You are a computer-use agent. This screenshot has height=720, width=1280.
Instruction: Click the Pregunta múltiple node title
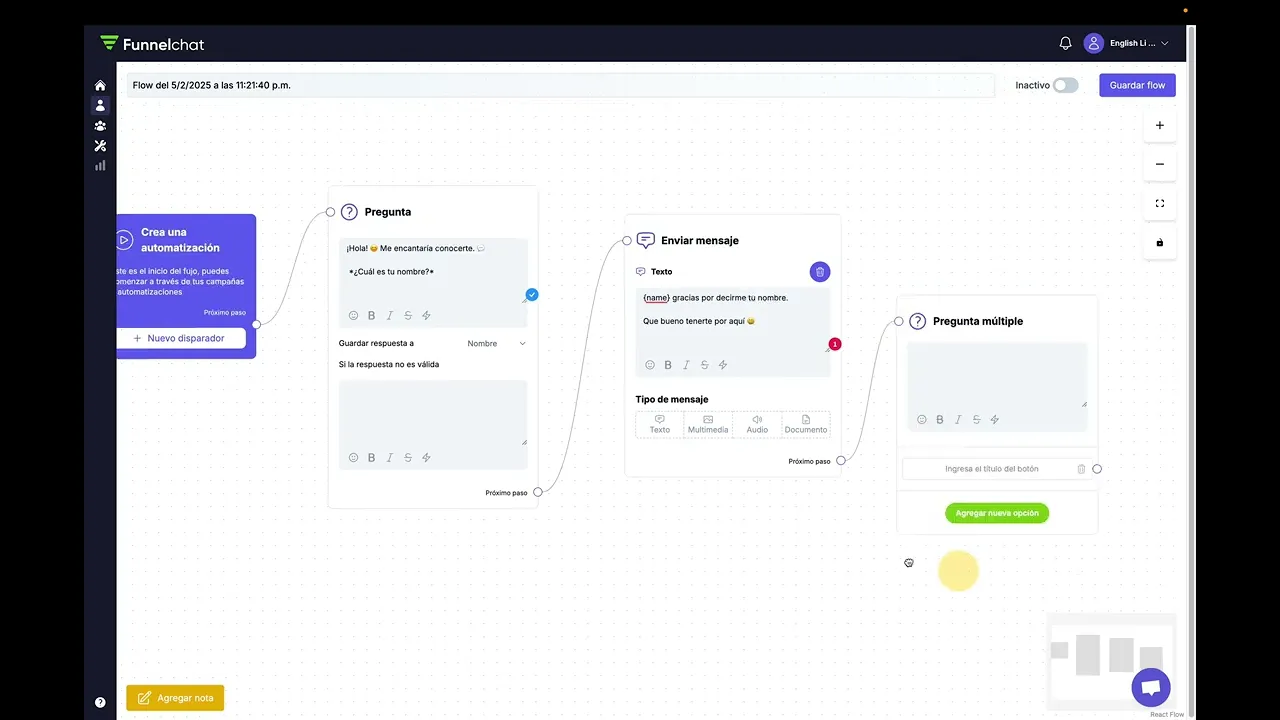(x=978, y=322)
